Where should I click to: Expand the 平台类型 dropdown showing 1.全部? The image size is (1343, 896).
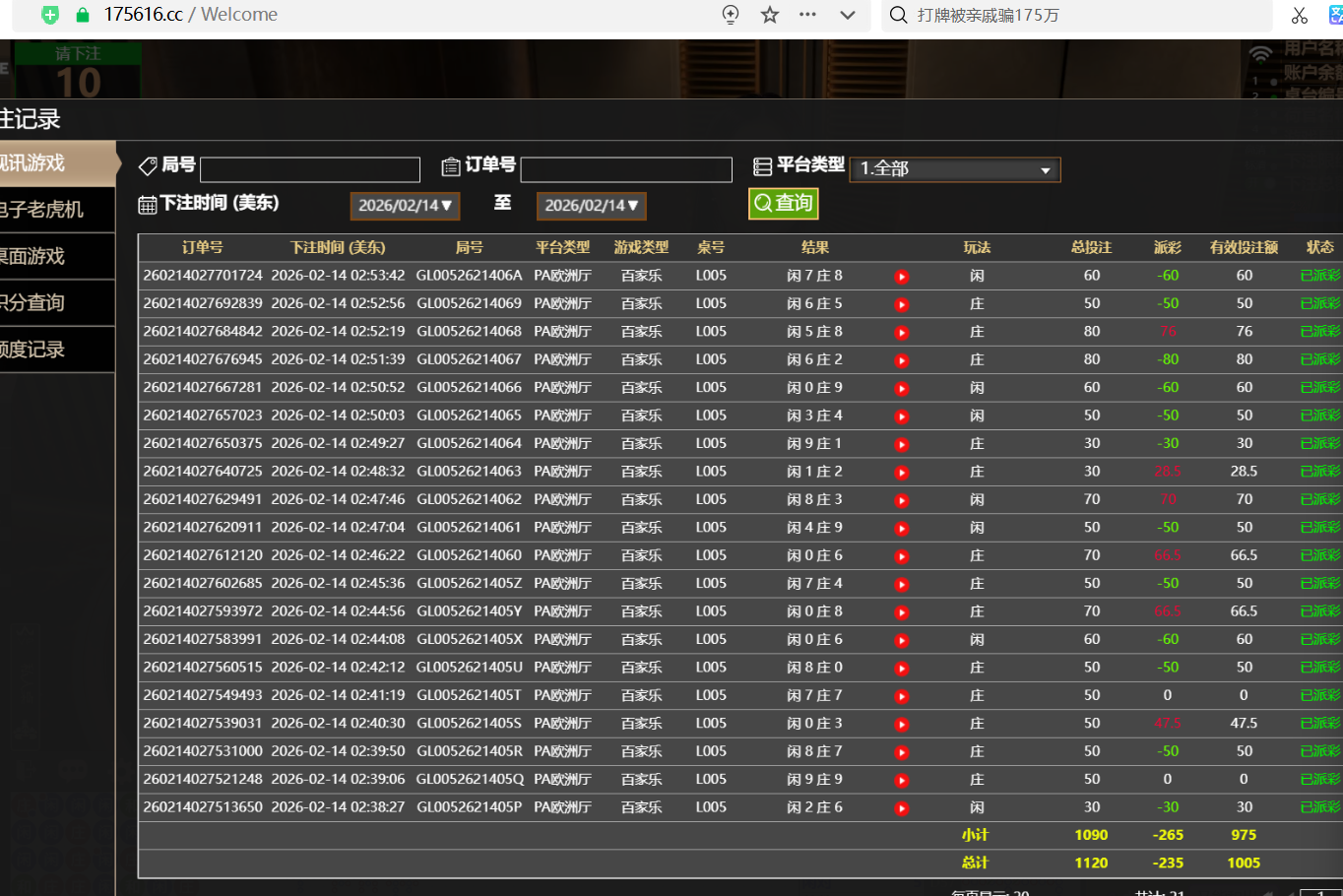coord(954,169)
